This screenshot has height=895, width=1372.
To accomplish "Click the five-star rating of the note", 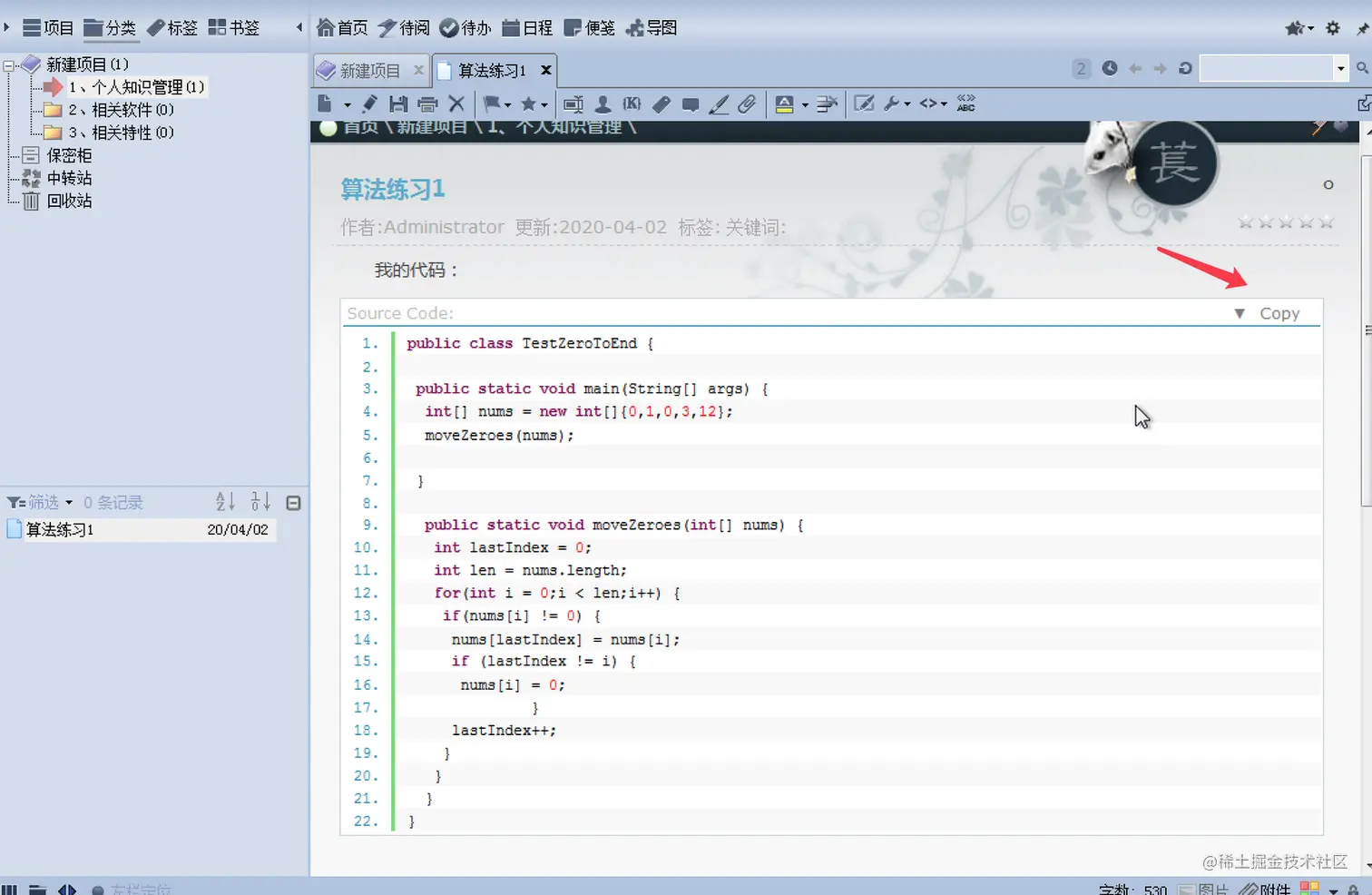I will pos(1286,222).
